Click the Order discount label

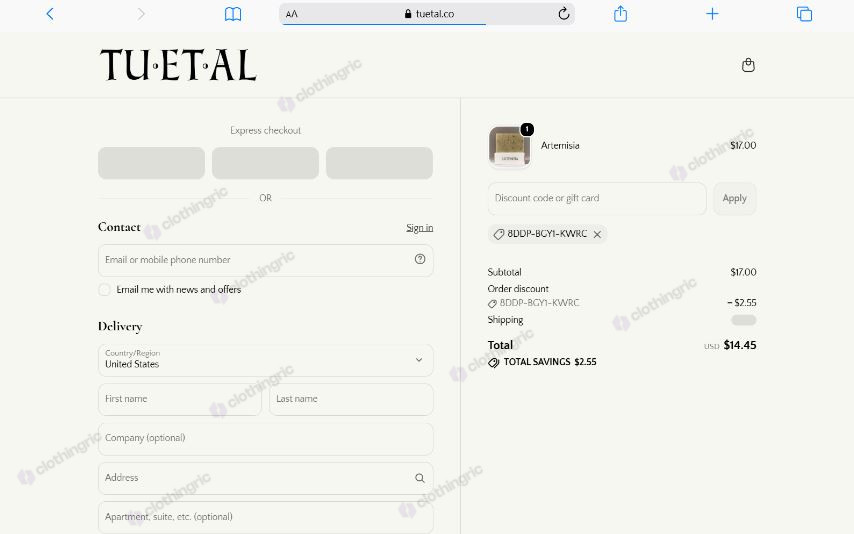[518, 289]
